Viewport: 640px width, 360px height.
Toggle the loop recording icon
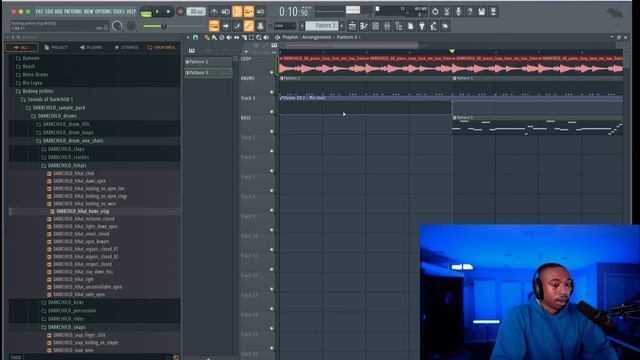(x=260, y=12)
